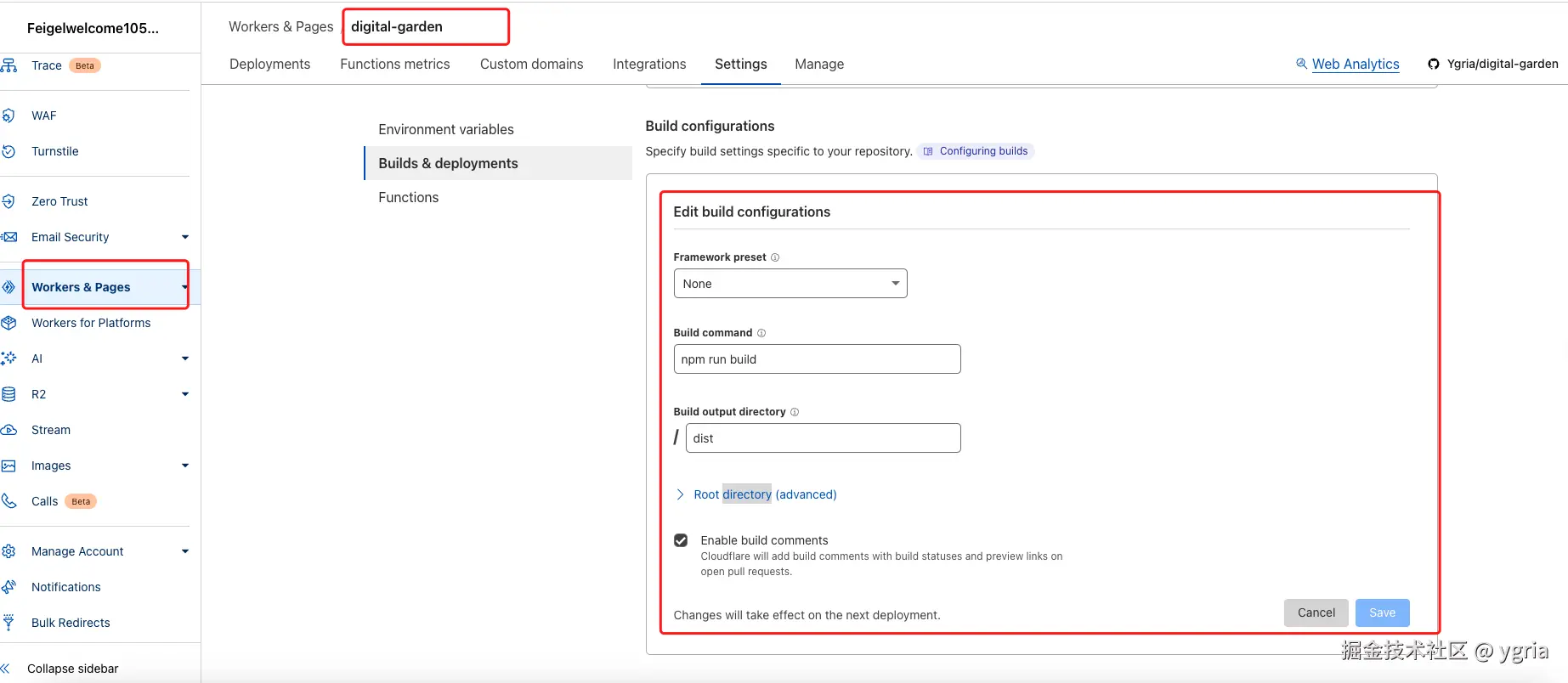Viewport: 1568px width, 683px height.
Task: Click Collapse sidebar label
Action: point(73,669)
